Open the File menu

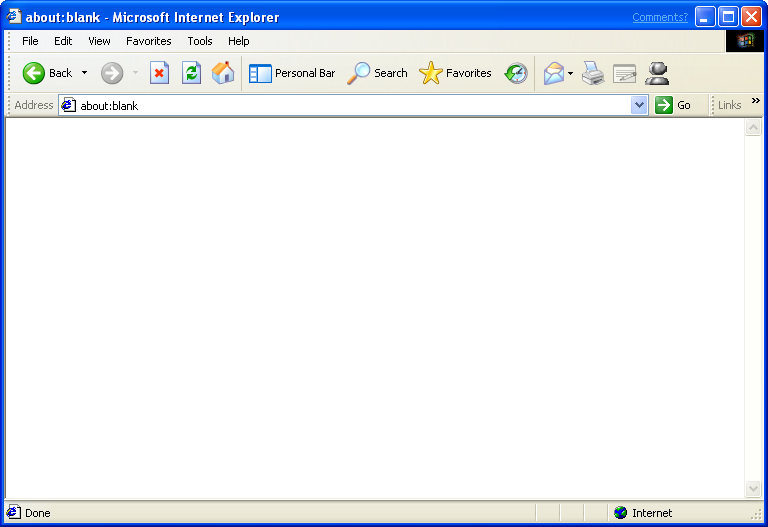coord(30,41)
